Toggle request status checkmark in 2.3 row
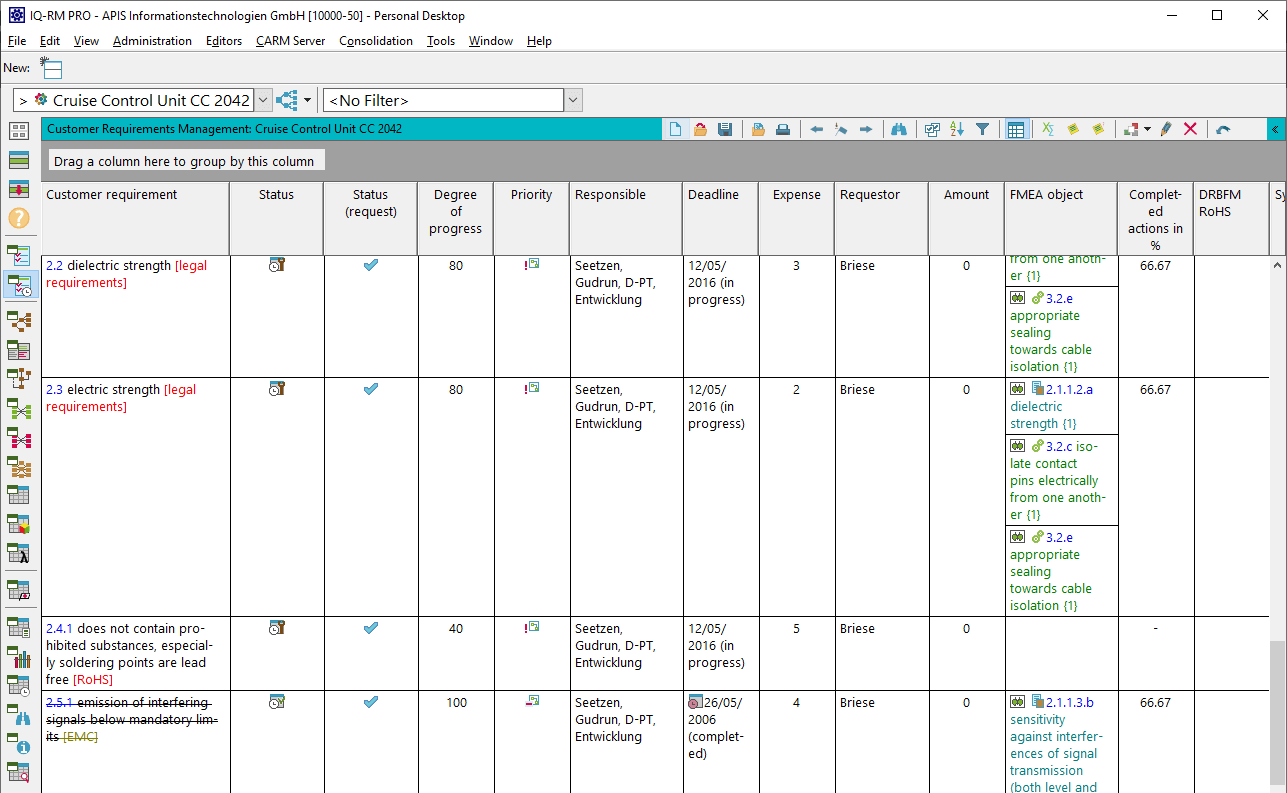This screenshot has width=1287, height=793. 371,389
